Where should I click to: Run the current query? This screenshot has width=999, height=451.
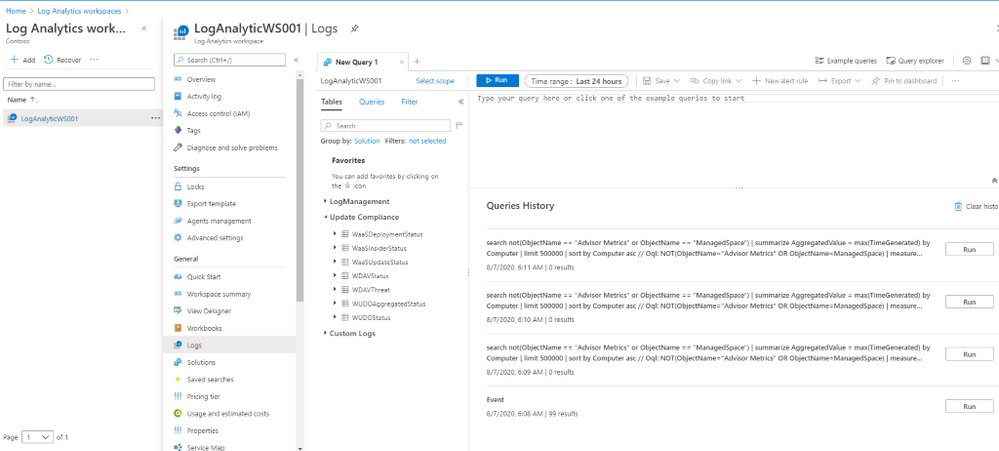[497, 80]
